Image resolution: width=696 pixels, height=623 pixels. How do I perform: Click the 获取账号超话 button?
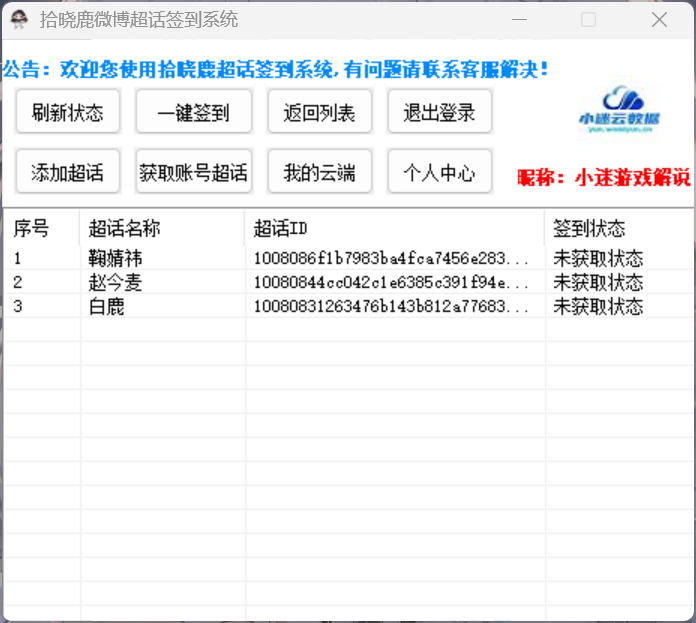pyautogui.click(x=193, y=172)
